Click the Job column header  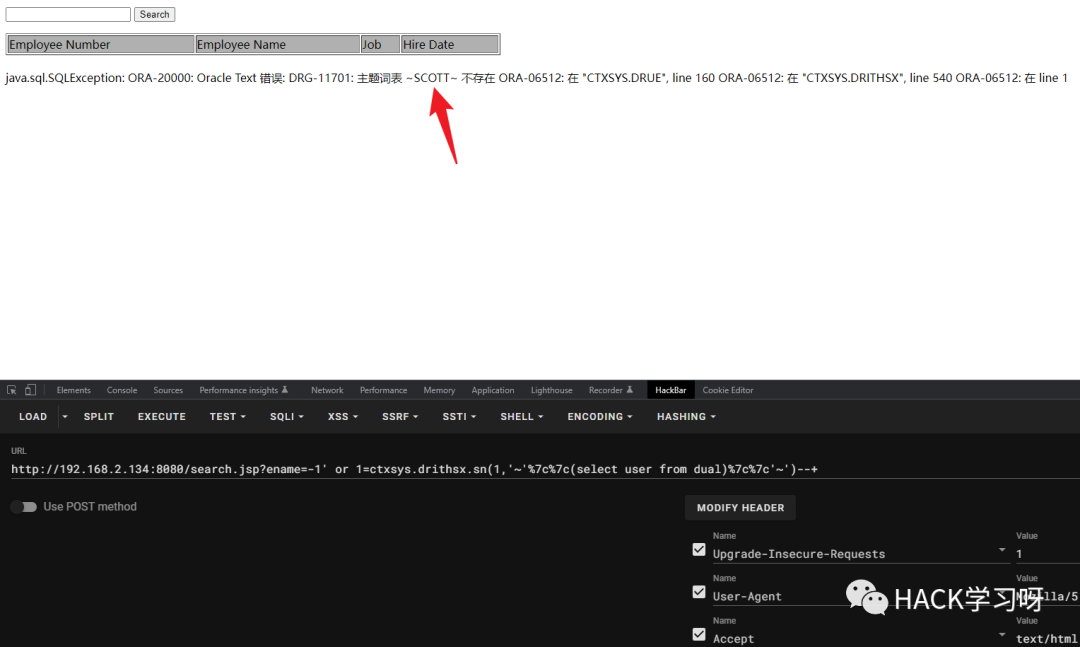tap(380, 45)
